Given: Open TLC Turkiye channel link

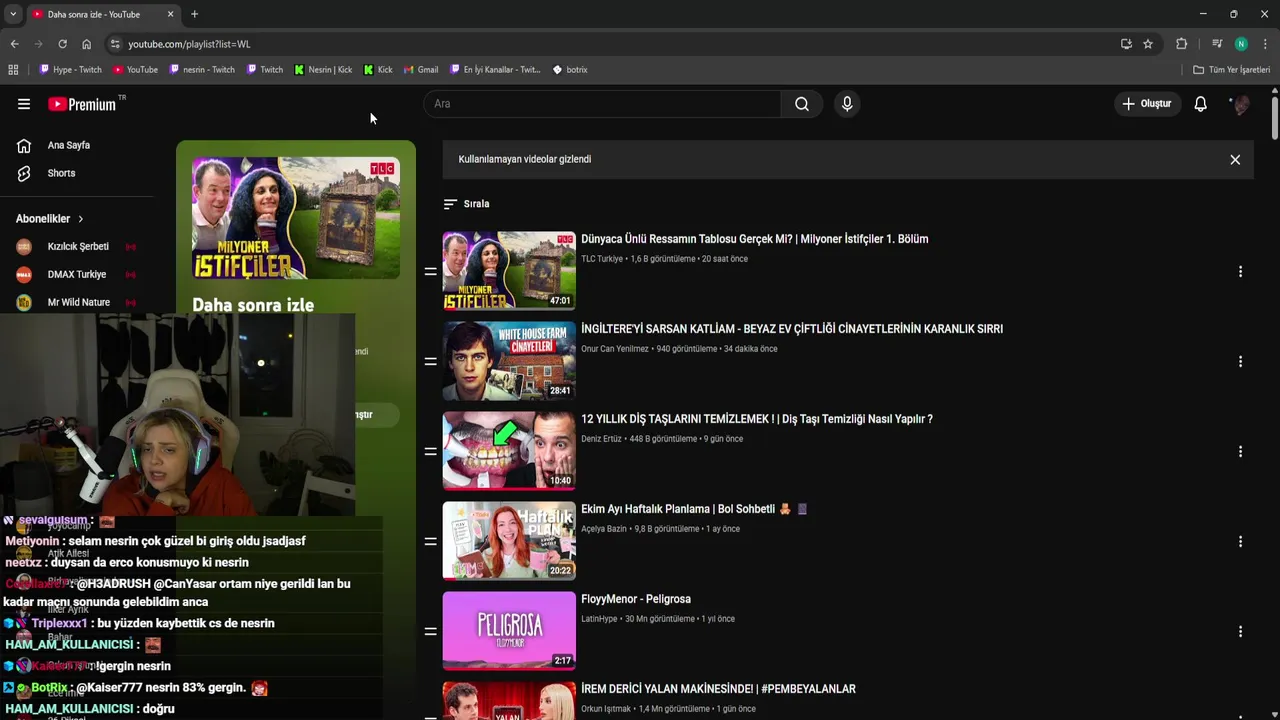Looking at the screenshot, I should [x=602, y=259].
